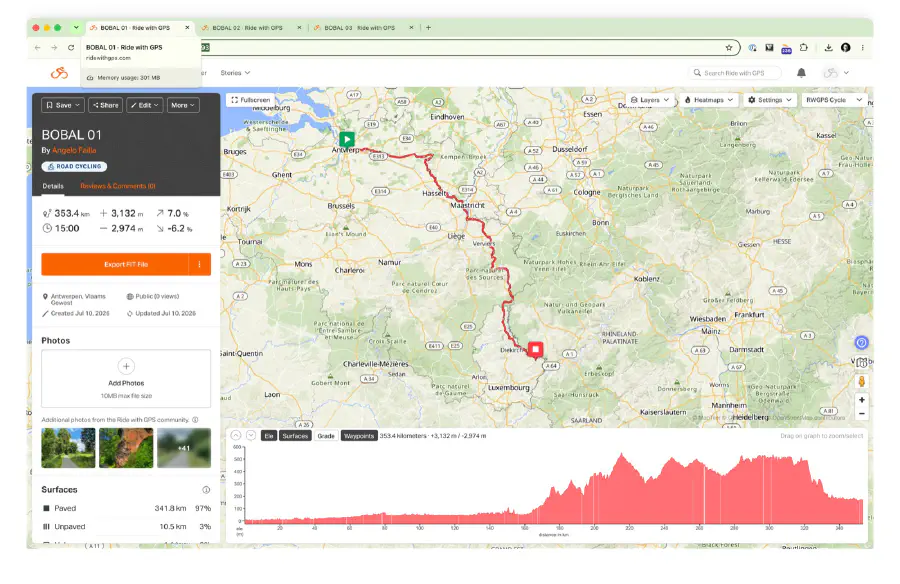
Task: Open the +41 more photos thumbnail
Action: pos(184,448)
